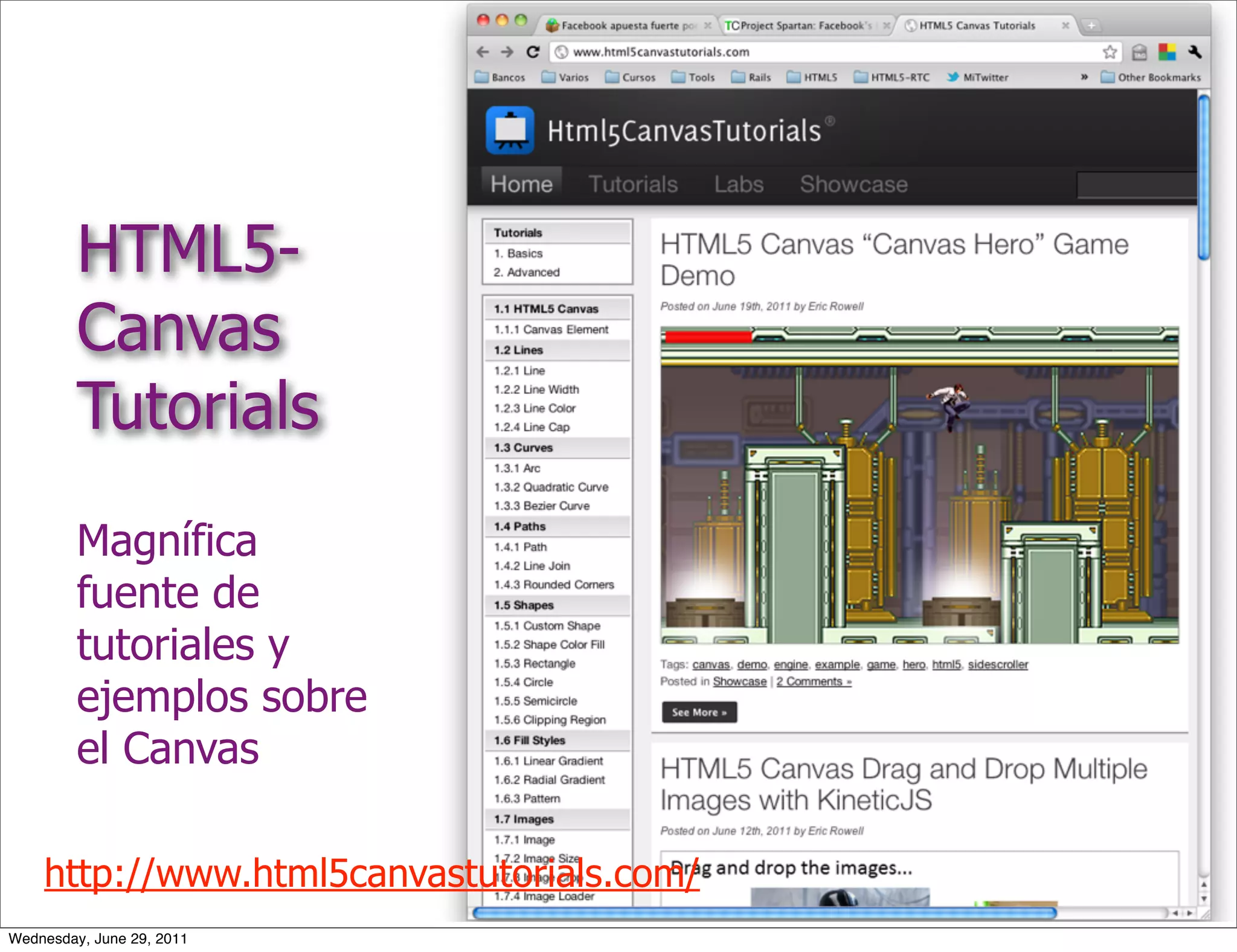Open 1.2.2 Line Width tutorial

coord(536,390)
